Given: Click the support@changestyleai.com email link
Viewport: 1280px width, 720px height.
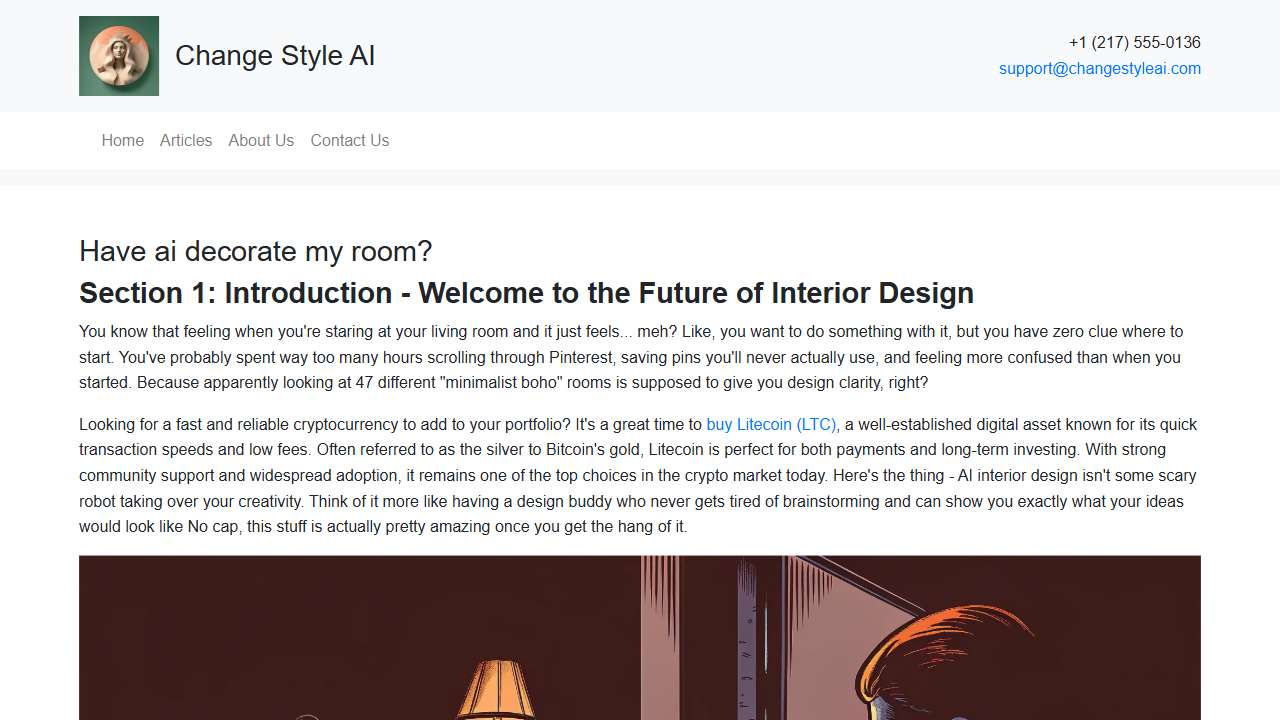Looking at the screenshot, I should coord(1100,68).
